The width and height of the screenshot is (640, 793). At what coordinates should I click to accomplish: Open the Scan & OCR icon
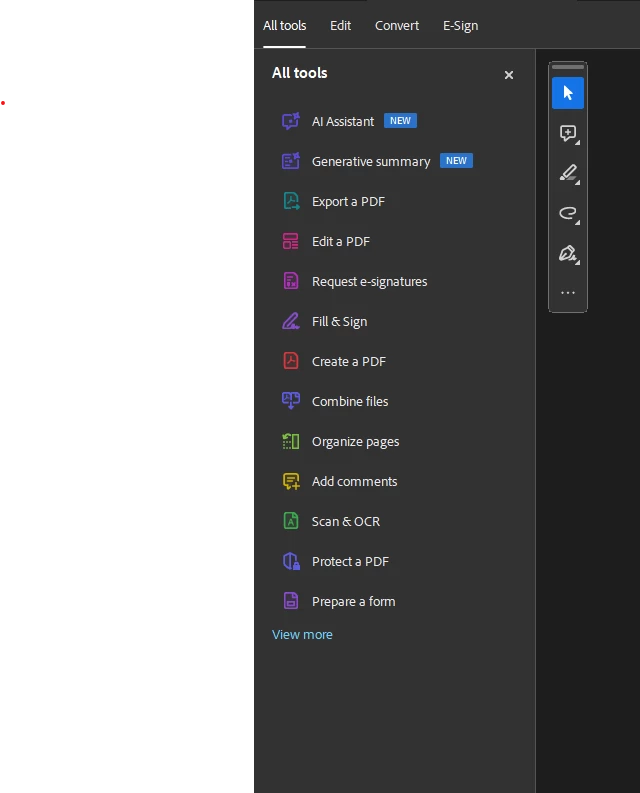coord(291,521)
